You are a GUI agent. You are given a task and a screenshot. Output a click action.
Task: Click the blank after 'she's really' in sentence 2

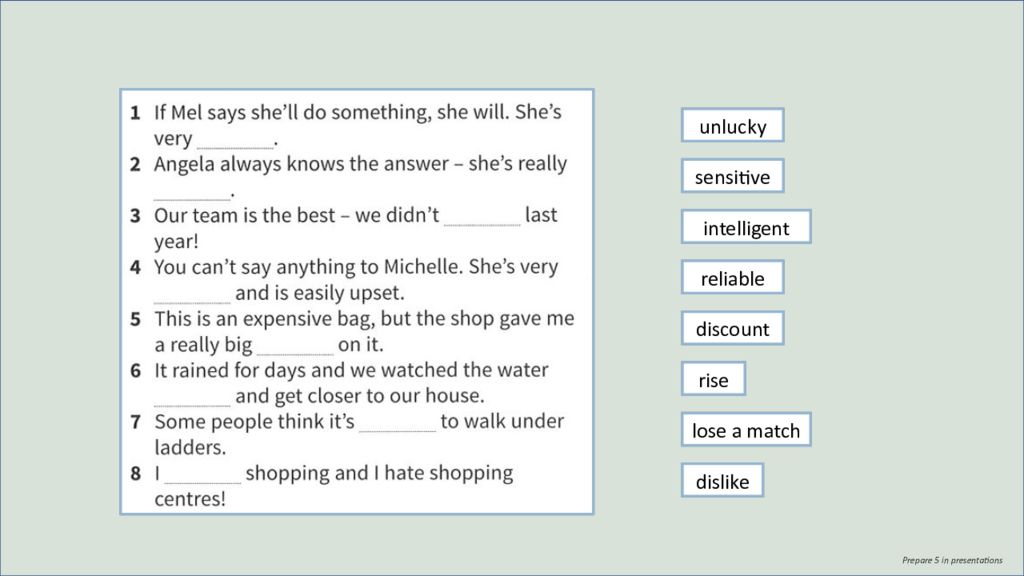click(x=192, y=193)
